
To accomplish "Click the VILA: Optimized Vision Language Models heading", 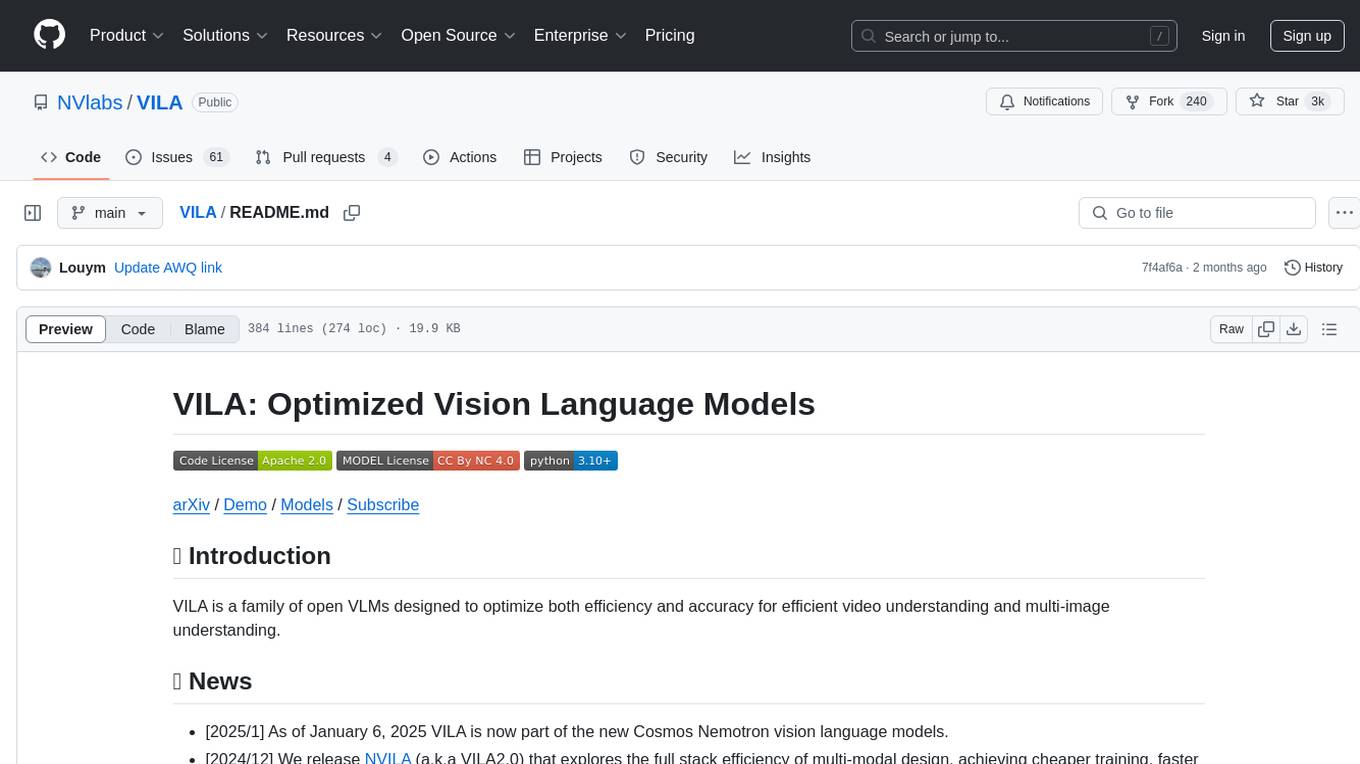I will 494,404.
